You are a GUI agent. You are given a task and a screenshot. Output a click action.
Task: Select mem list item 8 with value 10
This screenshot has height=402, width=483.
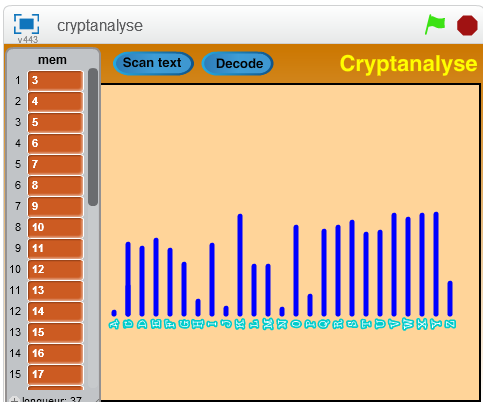[x=55, y=227]
